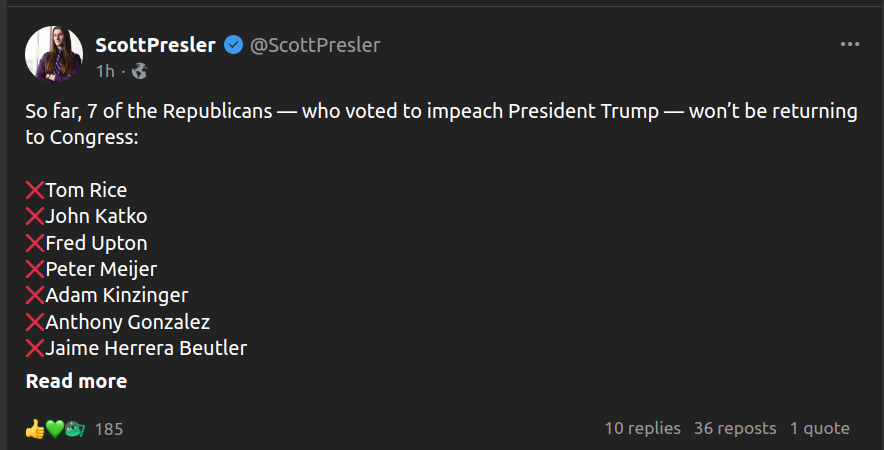Click the thumbs-up reaction emoji
This screenshot has height=450, width=884.
click(x=35, y=429)
